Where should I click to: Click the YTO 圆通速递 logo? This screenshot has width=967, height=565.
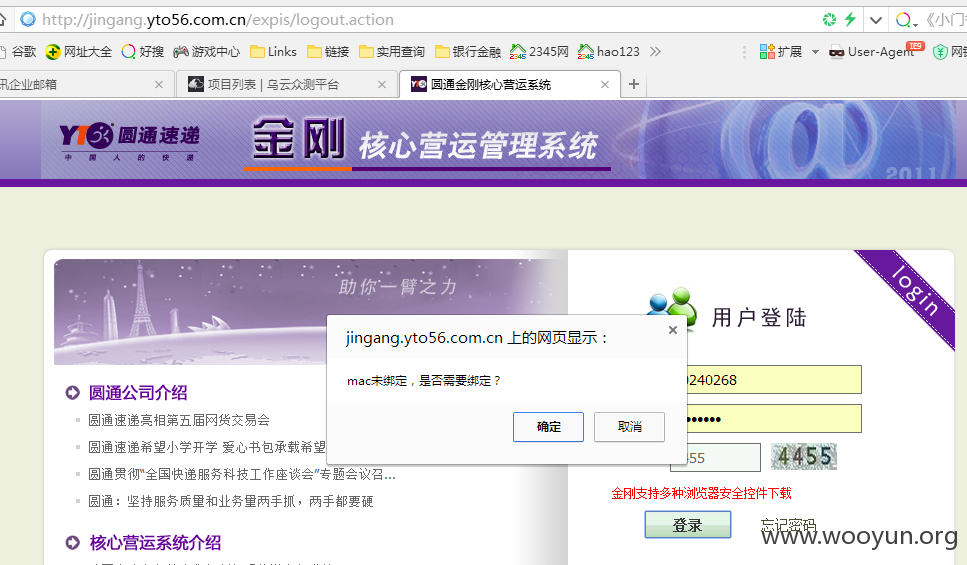(x=130, y=141)
